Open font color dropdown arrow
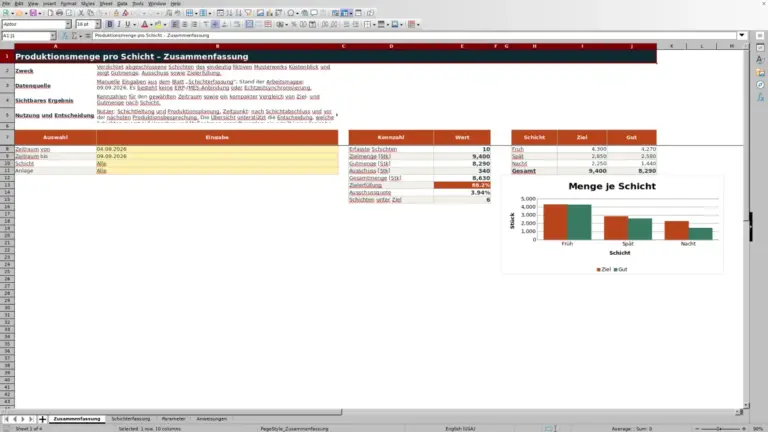 151,24
